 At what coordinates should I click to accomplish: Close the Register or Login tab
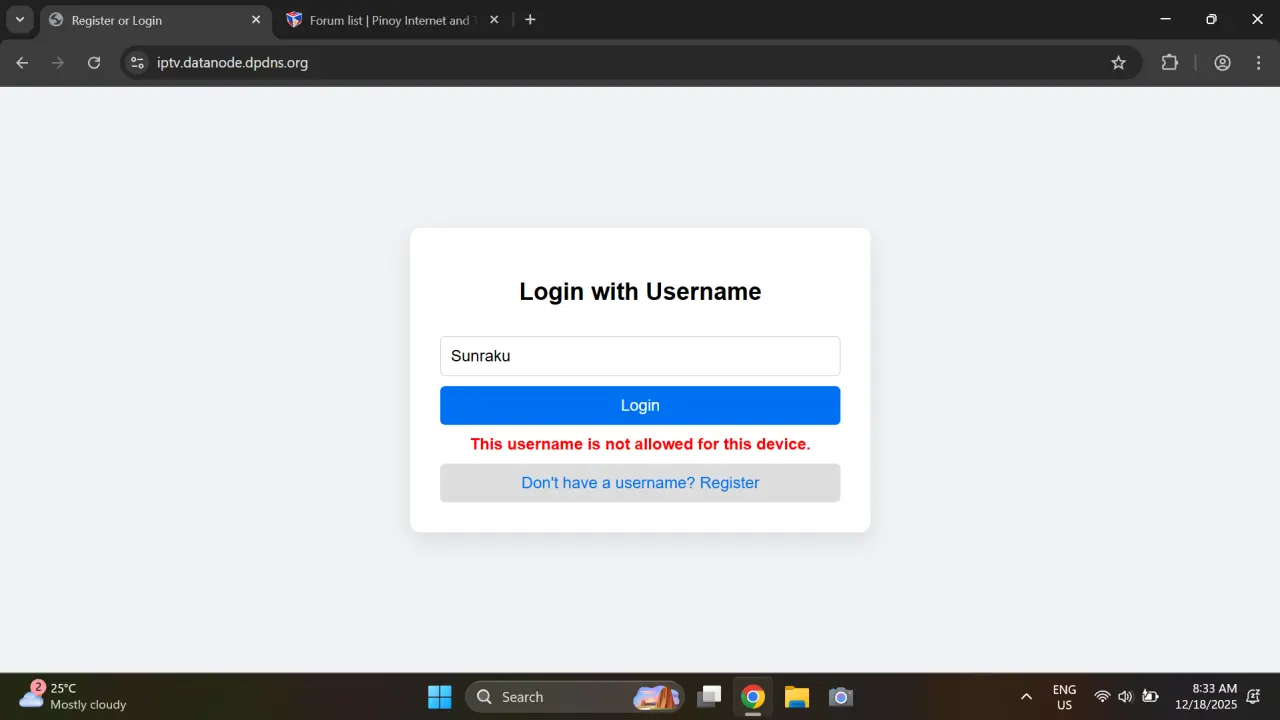256,20
